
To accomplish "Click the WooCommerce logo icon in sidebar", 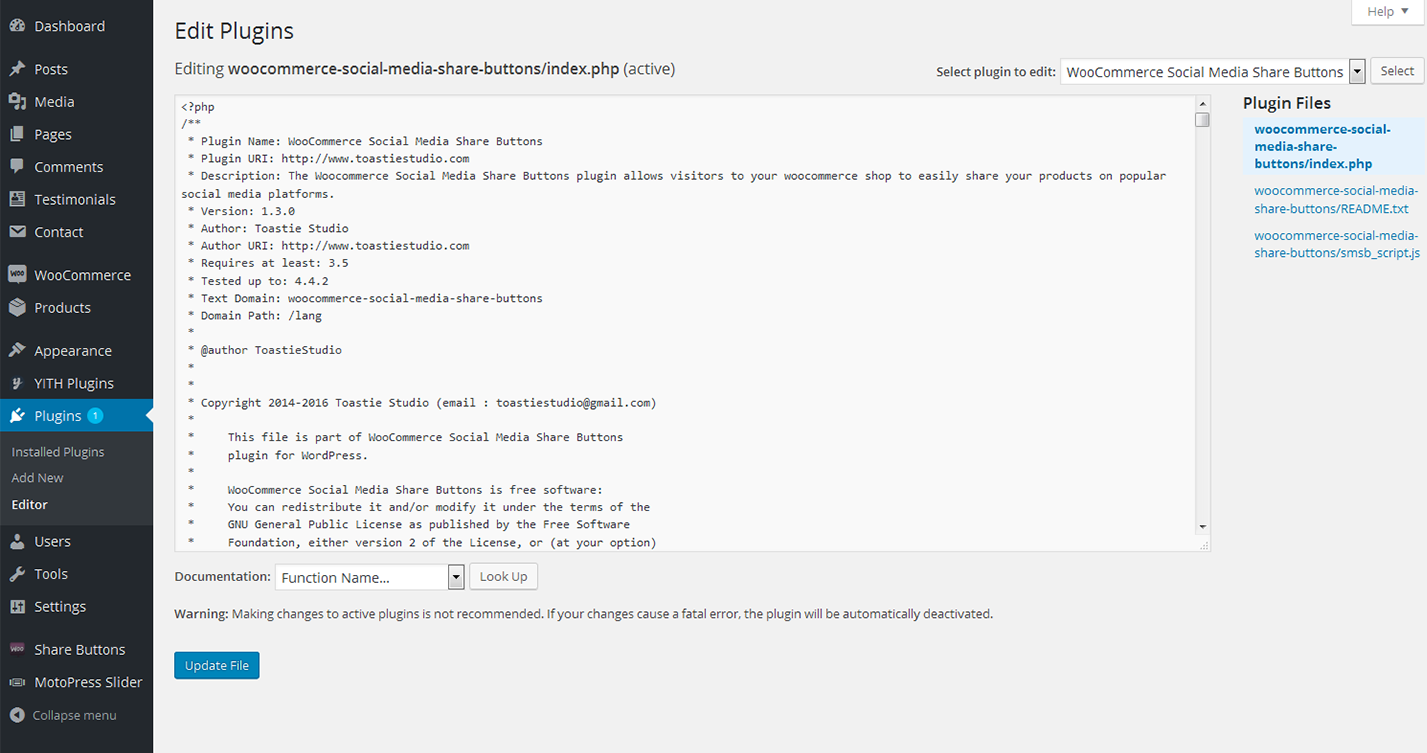I will (17, 275).
